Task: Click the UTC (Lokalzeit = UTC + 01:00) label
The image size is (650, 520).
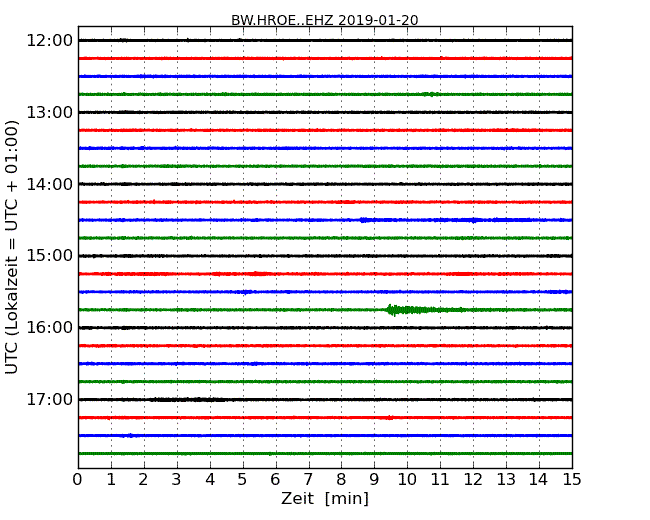Action: point(12,247)
